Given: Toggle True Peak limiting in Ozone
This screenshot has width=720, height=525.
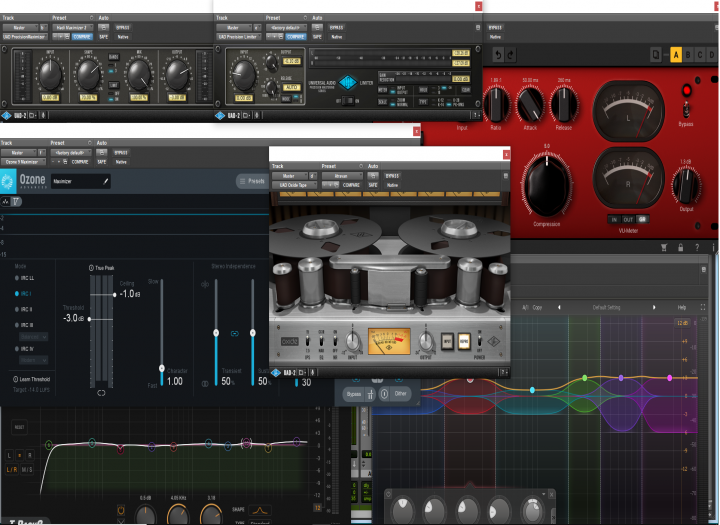Looking at the screenshot, I should (101, 268).
